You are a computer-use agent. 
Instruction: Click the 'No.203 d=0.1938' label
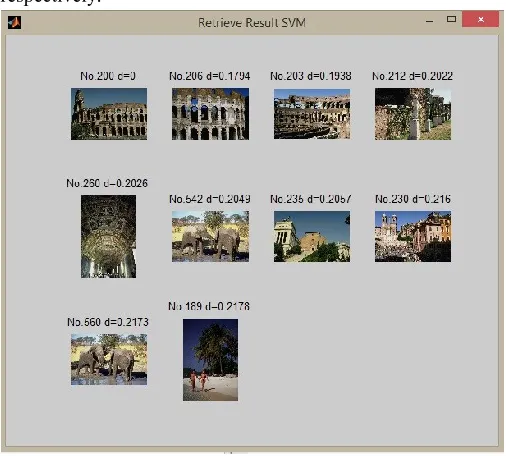coord(311,76)
